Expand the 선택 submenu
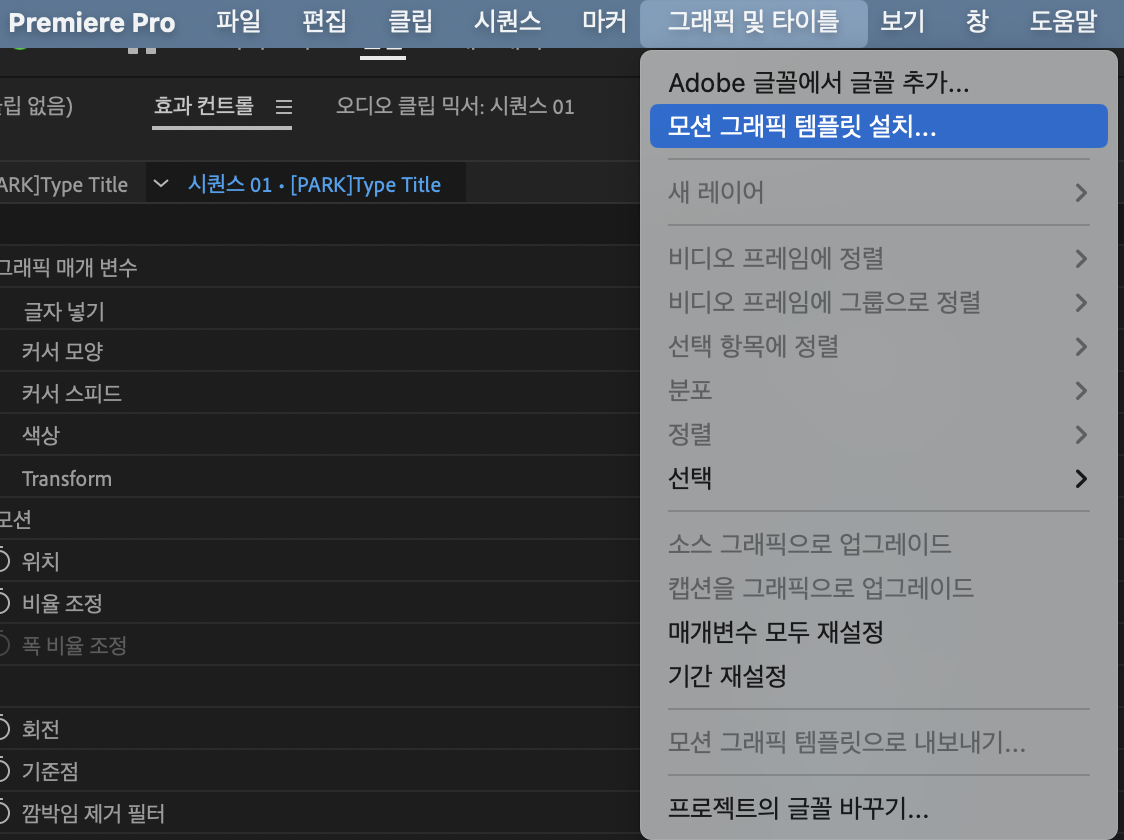 879,478
